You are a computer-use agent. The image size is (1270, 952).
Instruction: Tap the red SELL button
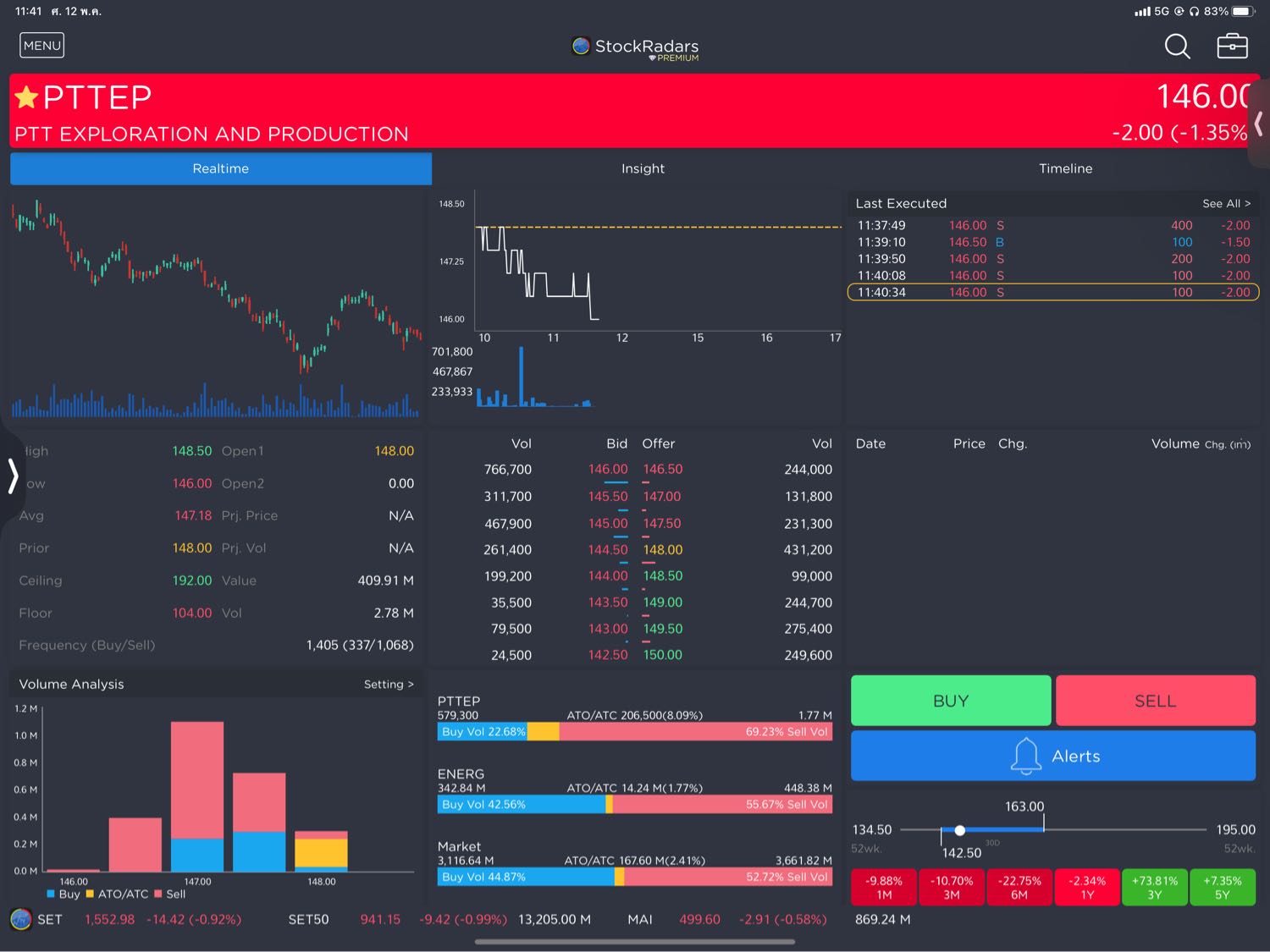point(1156,701)
